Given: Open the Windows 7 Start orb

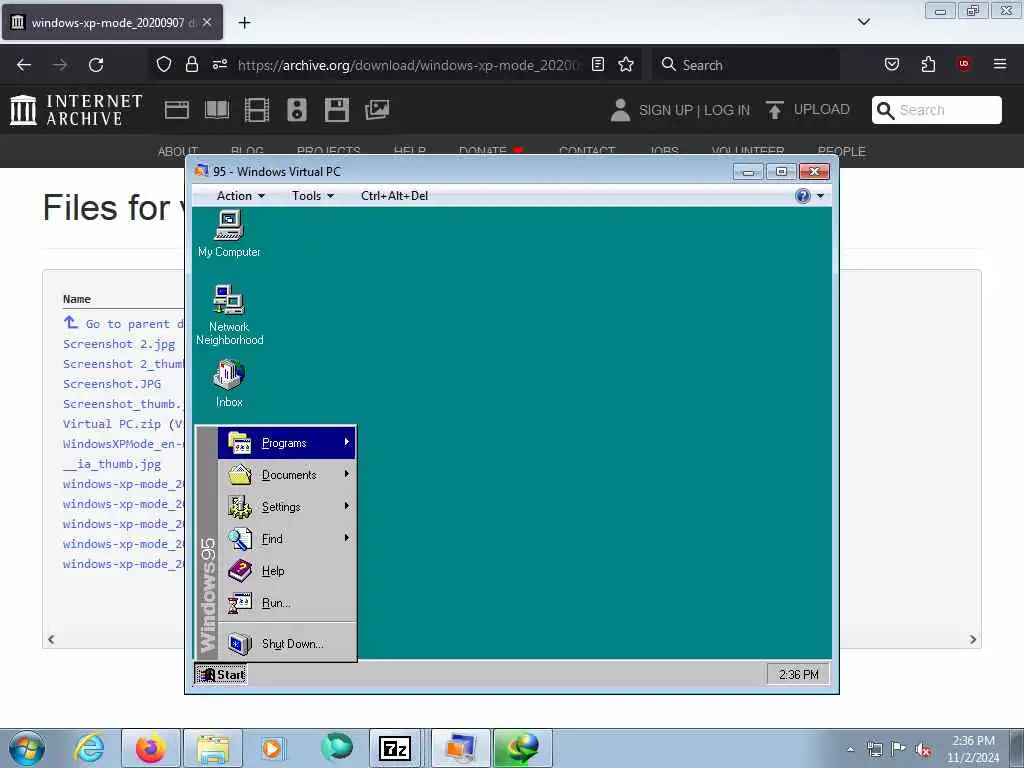Looking at the screenshot, I should click(27, 748).
